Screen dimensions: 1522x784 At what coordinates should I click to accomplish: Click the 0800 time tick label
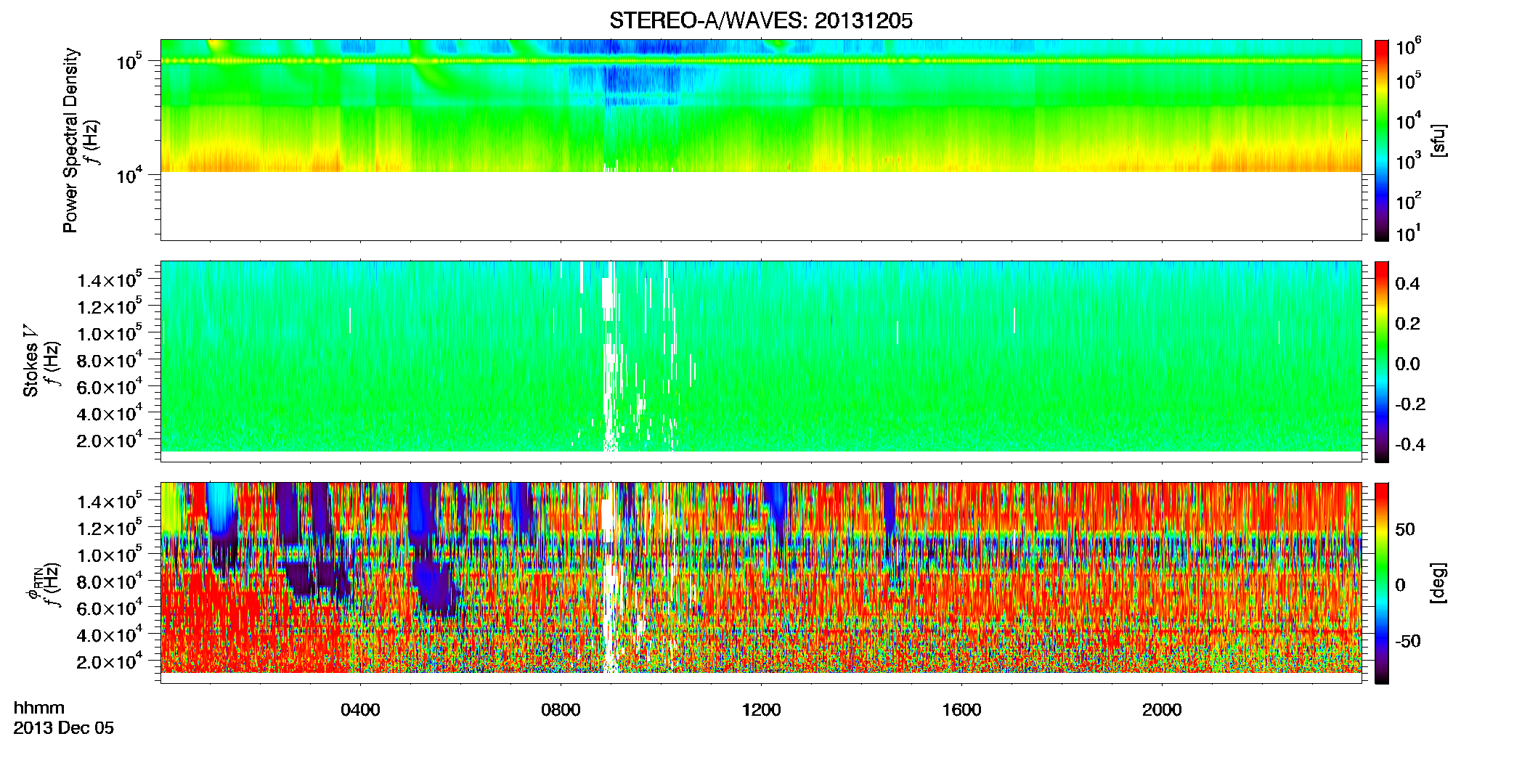click(x=561, y=710)
